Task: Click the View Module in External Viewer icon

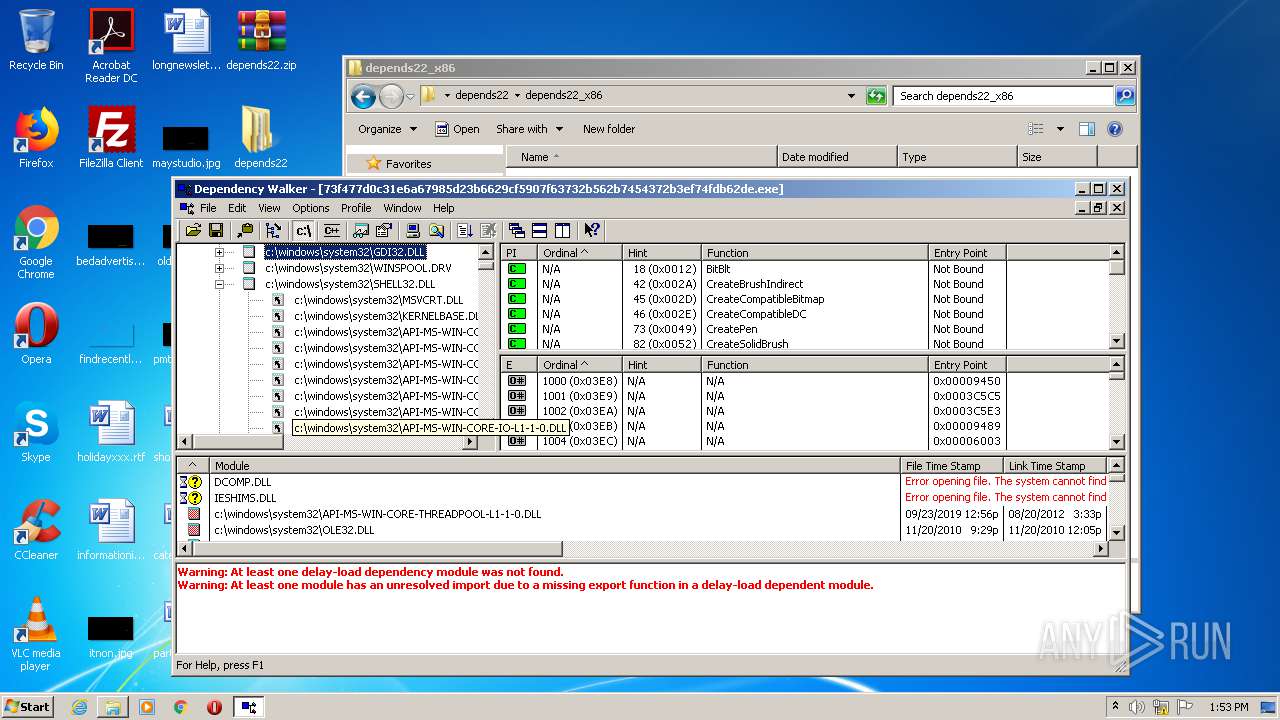Action: [x=361, y=231]
